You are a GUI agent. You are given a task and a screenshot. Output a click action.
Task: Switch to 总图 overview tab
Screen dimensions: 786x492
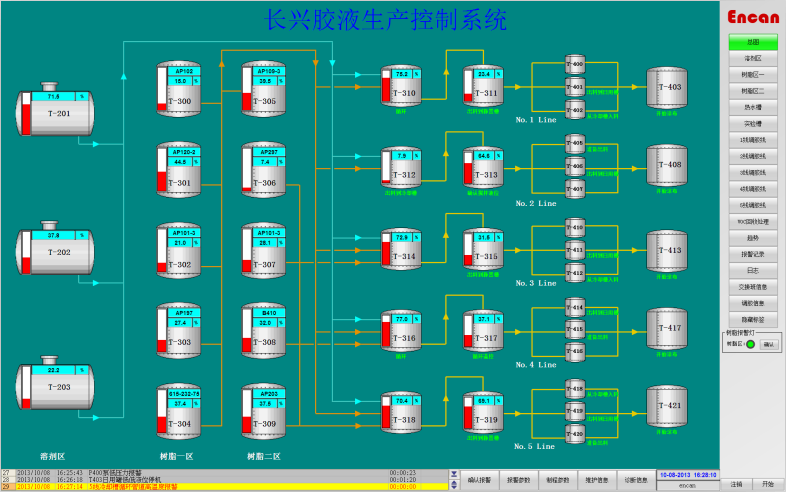pyautogui.click(x=753, y=42)
